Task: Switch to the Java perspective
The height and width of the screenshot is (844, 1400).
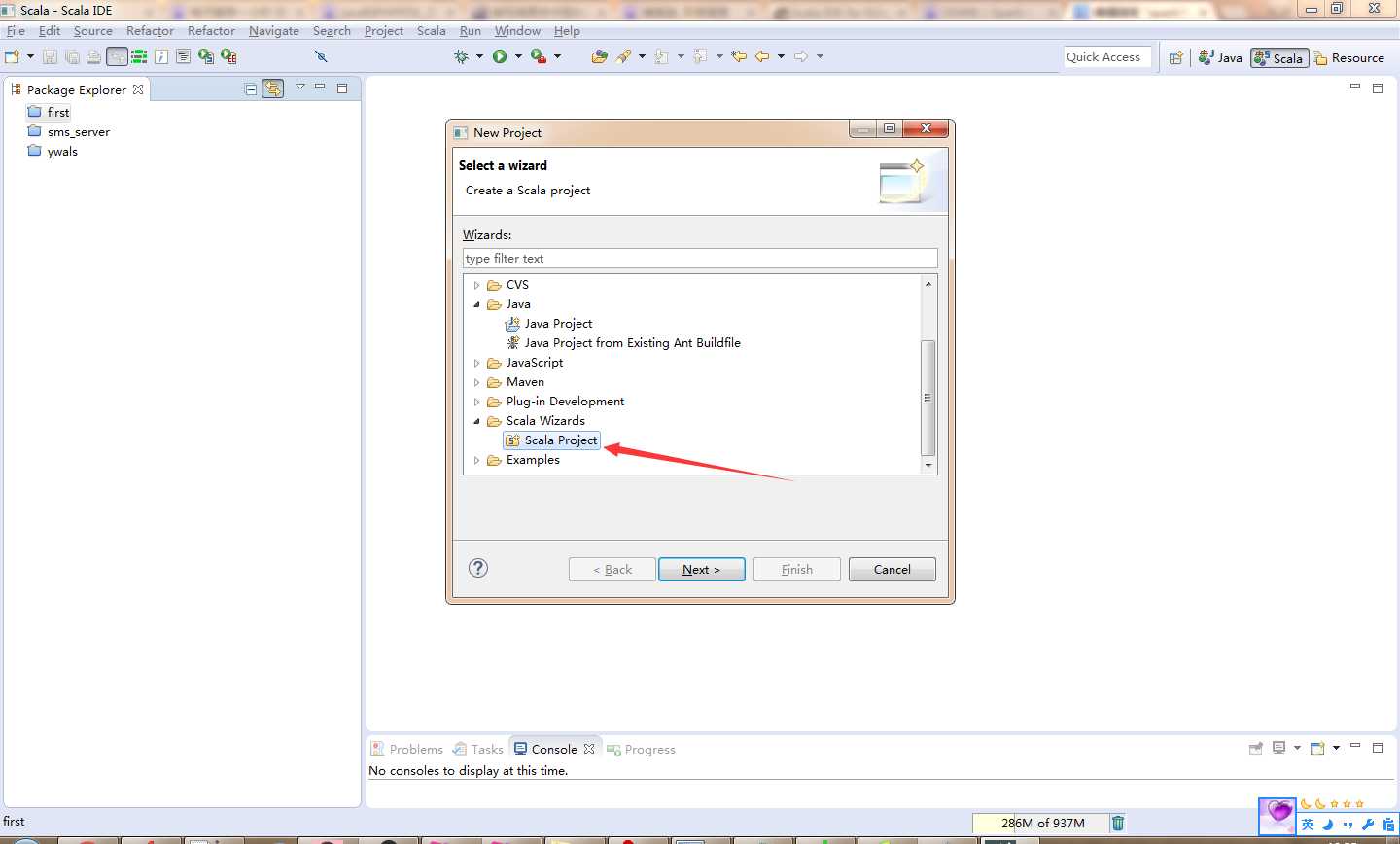Action: (x=1221, y=57)
